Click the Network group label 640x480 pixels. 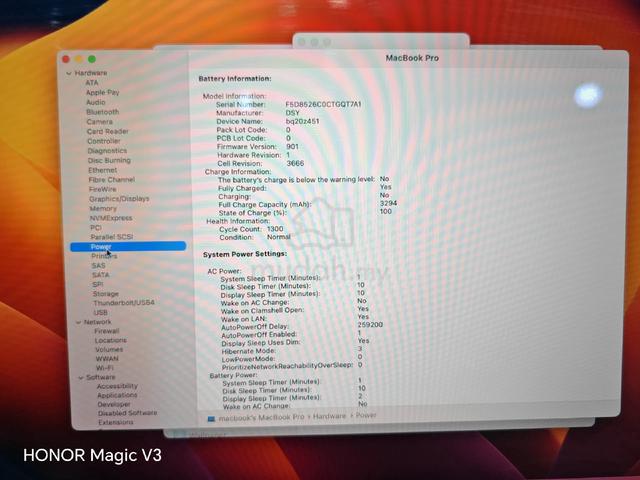tap(98, 322)
